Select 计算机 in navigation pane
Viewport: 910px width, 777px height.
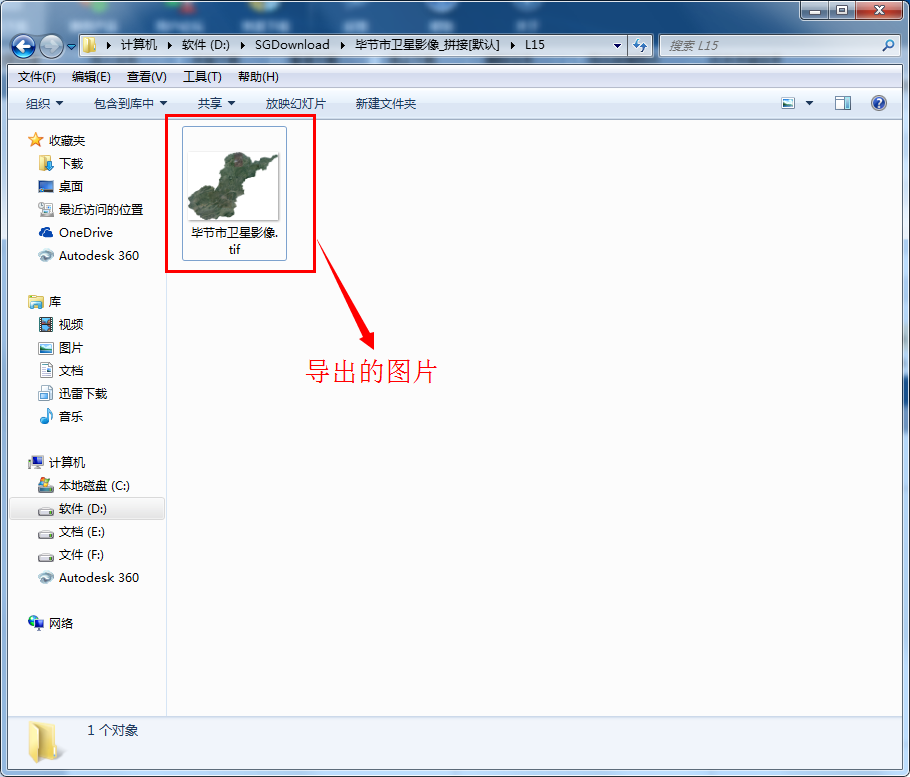pos(57,462)
